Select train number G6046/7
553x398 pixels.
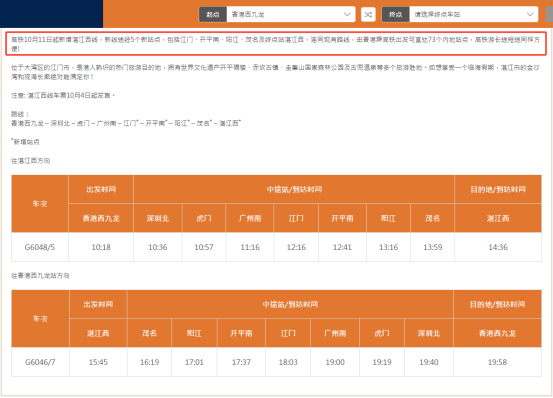[40, 362]
